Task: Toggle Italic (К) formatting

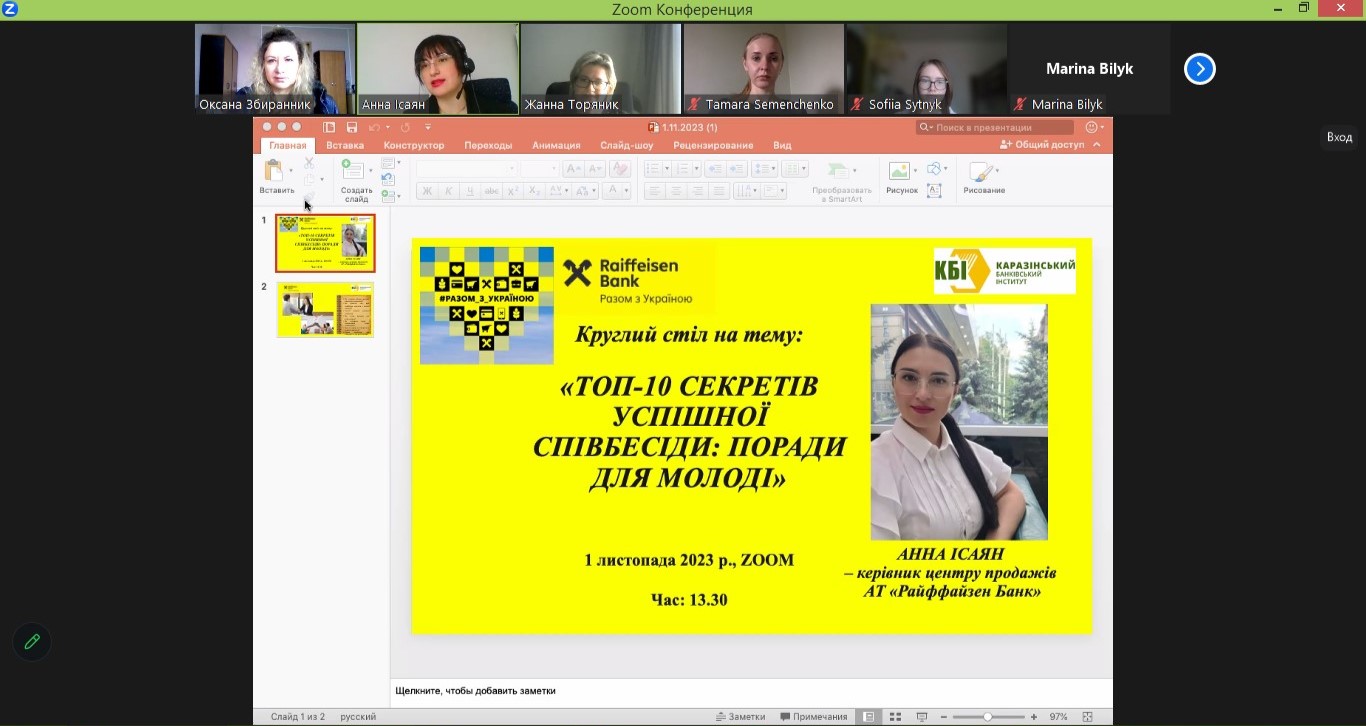Action: point(448,191)
